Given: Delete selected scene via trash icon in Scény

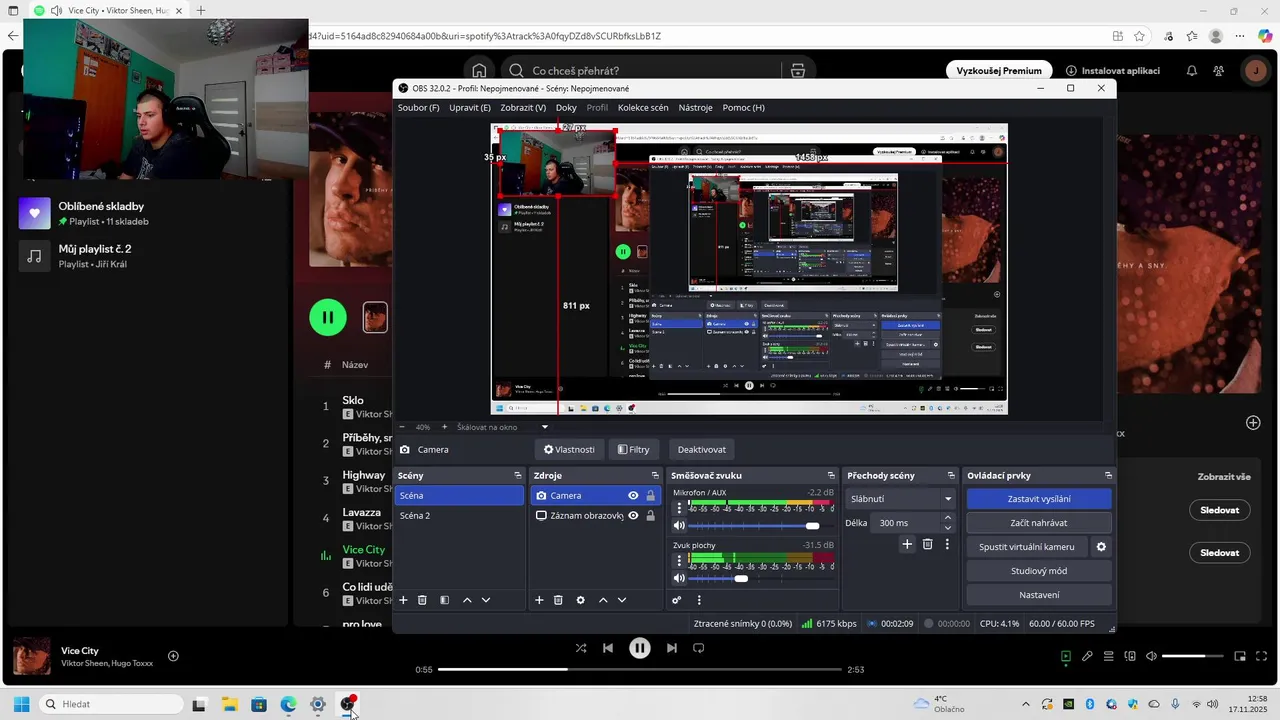Looking at the screenshot, I should click(422, 600).
